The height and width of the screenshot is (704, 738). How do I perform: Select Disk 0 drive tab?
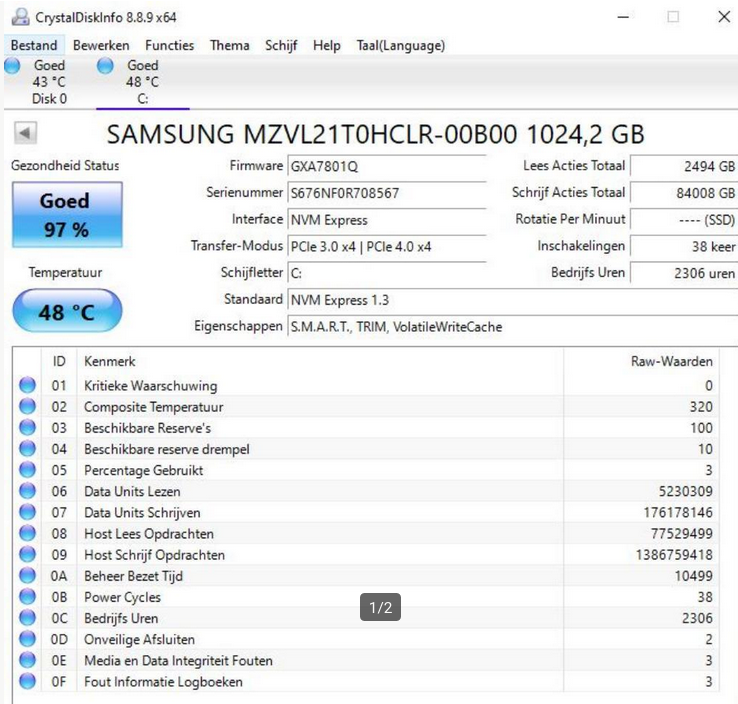[49, 82]
